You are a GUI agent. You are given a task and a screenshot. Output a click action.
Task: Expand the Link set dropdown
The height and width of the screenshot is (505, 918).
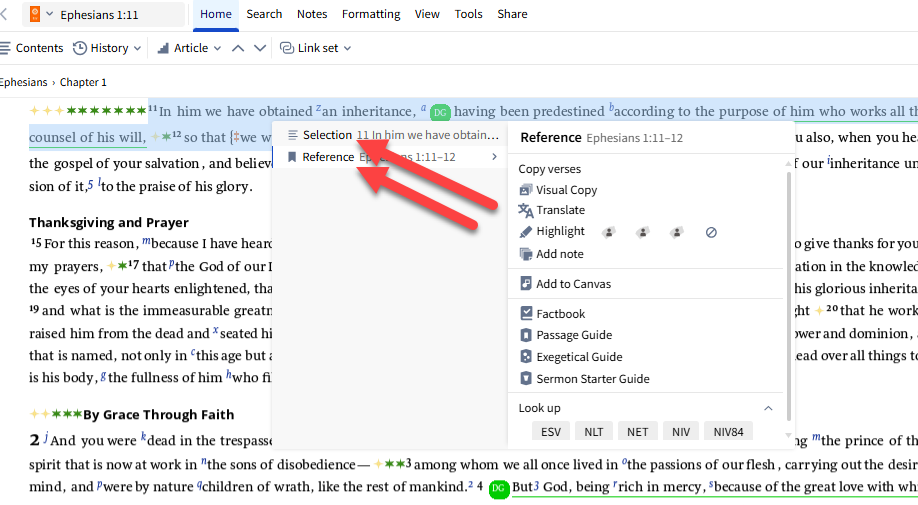click(347, 49)
